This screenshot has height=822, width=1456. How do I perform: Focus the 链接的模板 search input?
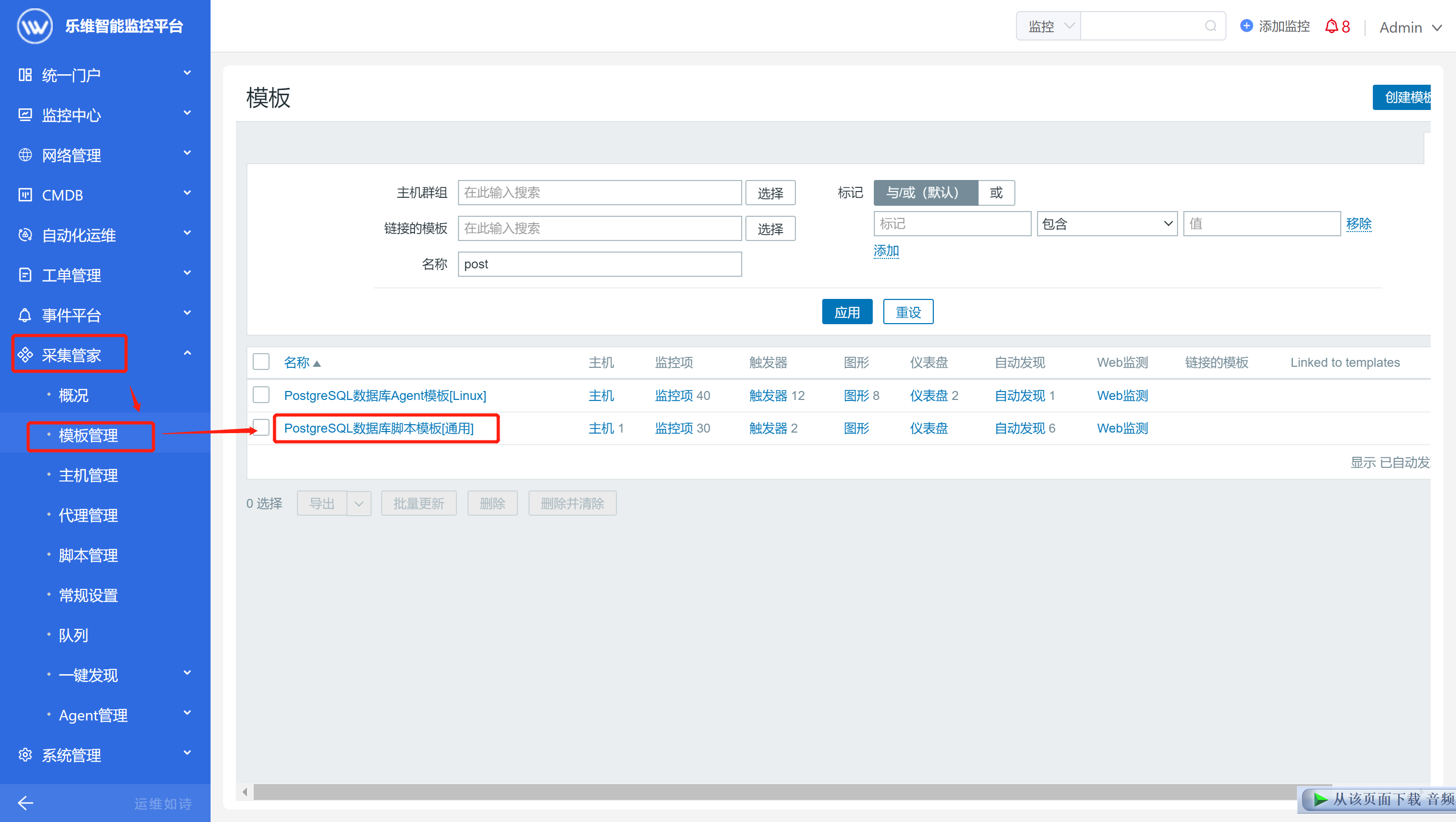600,228
